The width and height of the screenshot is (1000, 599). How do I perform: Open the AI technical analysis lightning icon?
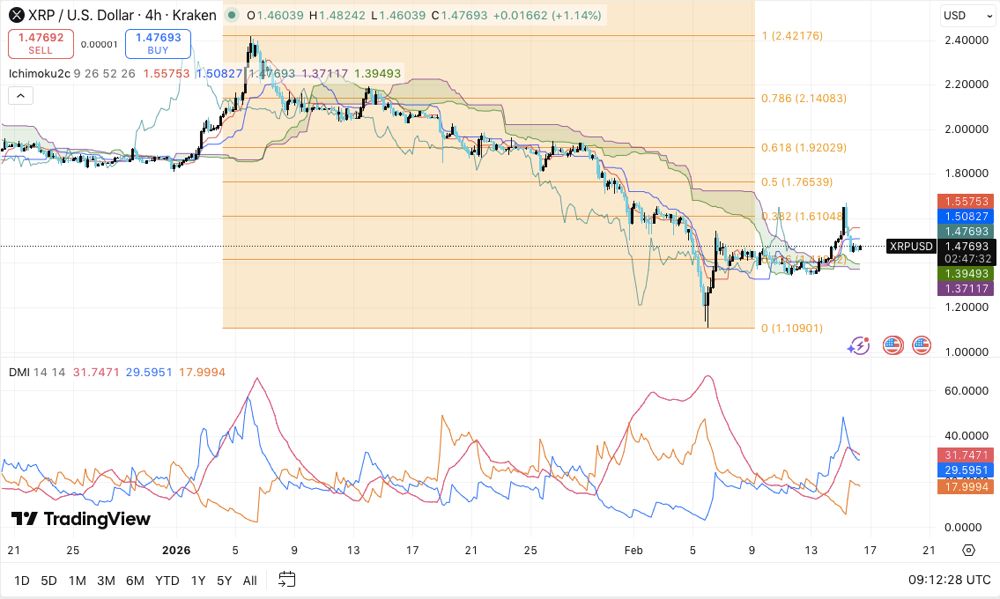858,345
